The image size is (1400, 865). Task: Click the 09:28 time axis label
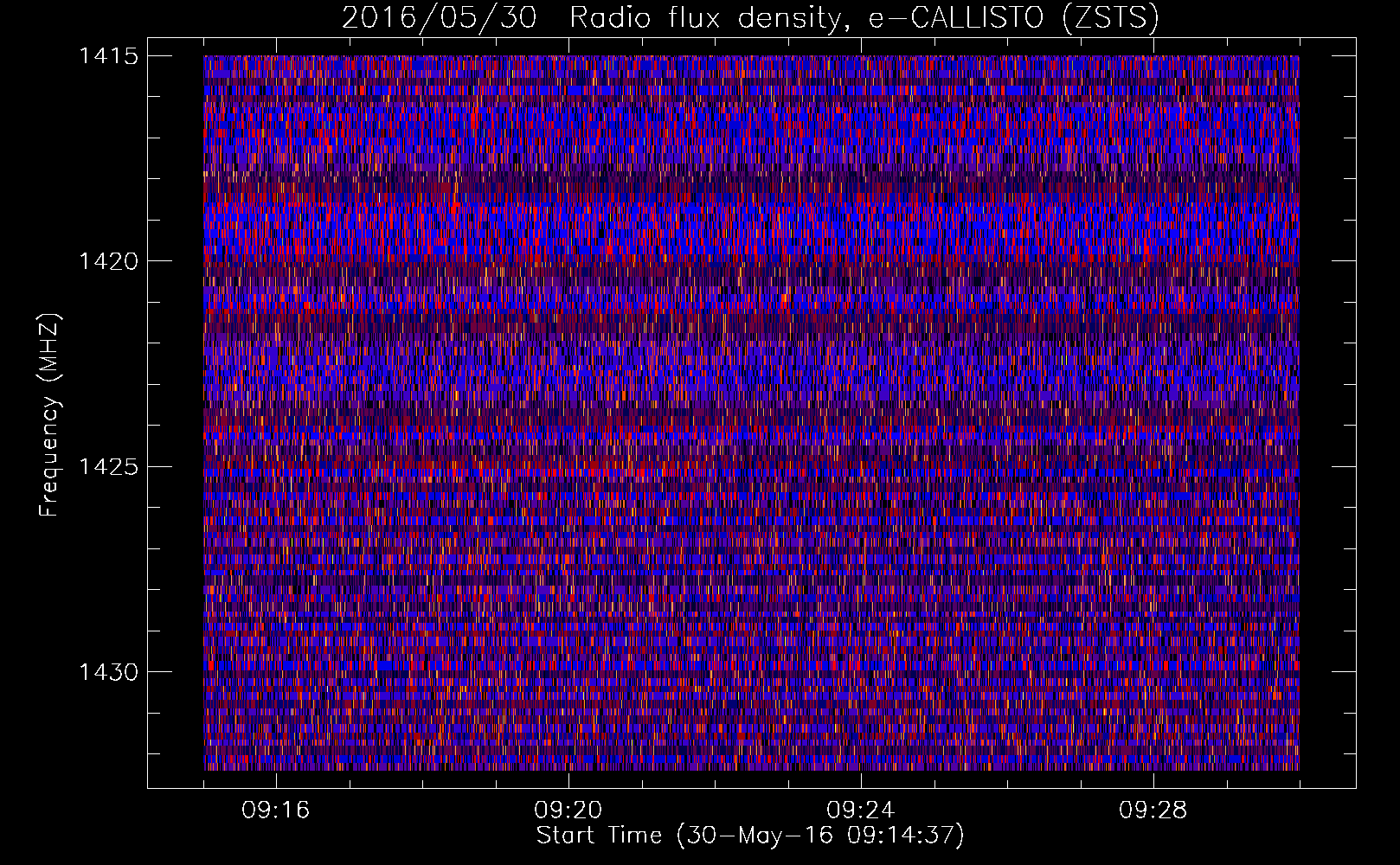1153,811
